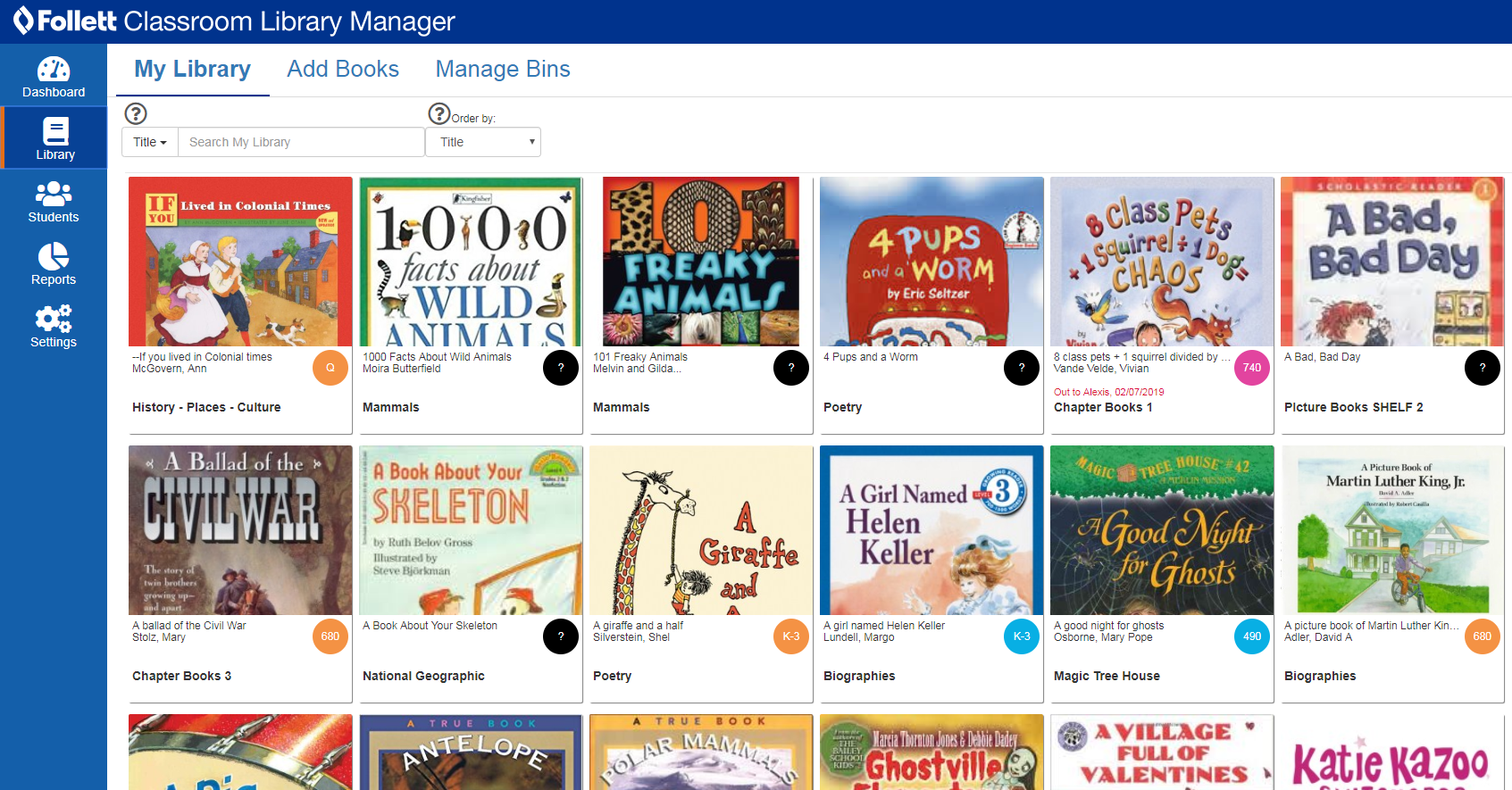This screenshot has height=790, width=1512.
Task: Click the 490 badge on A good night for ghosts
Action: (x=1252, y=636)
